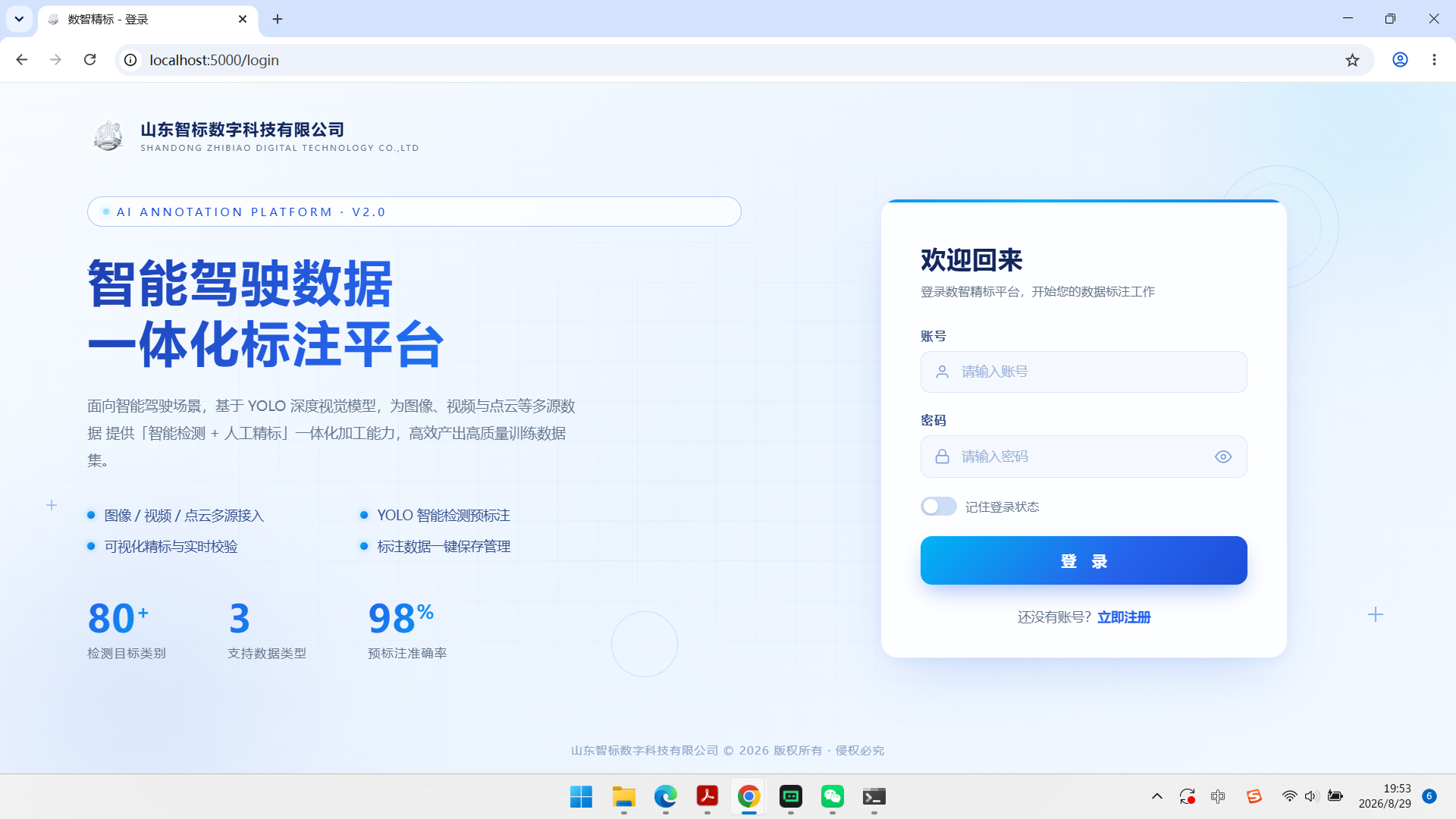Click the 欢迎回来 heading
Screen dimensions: 1456x819
click(971, 260)
